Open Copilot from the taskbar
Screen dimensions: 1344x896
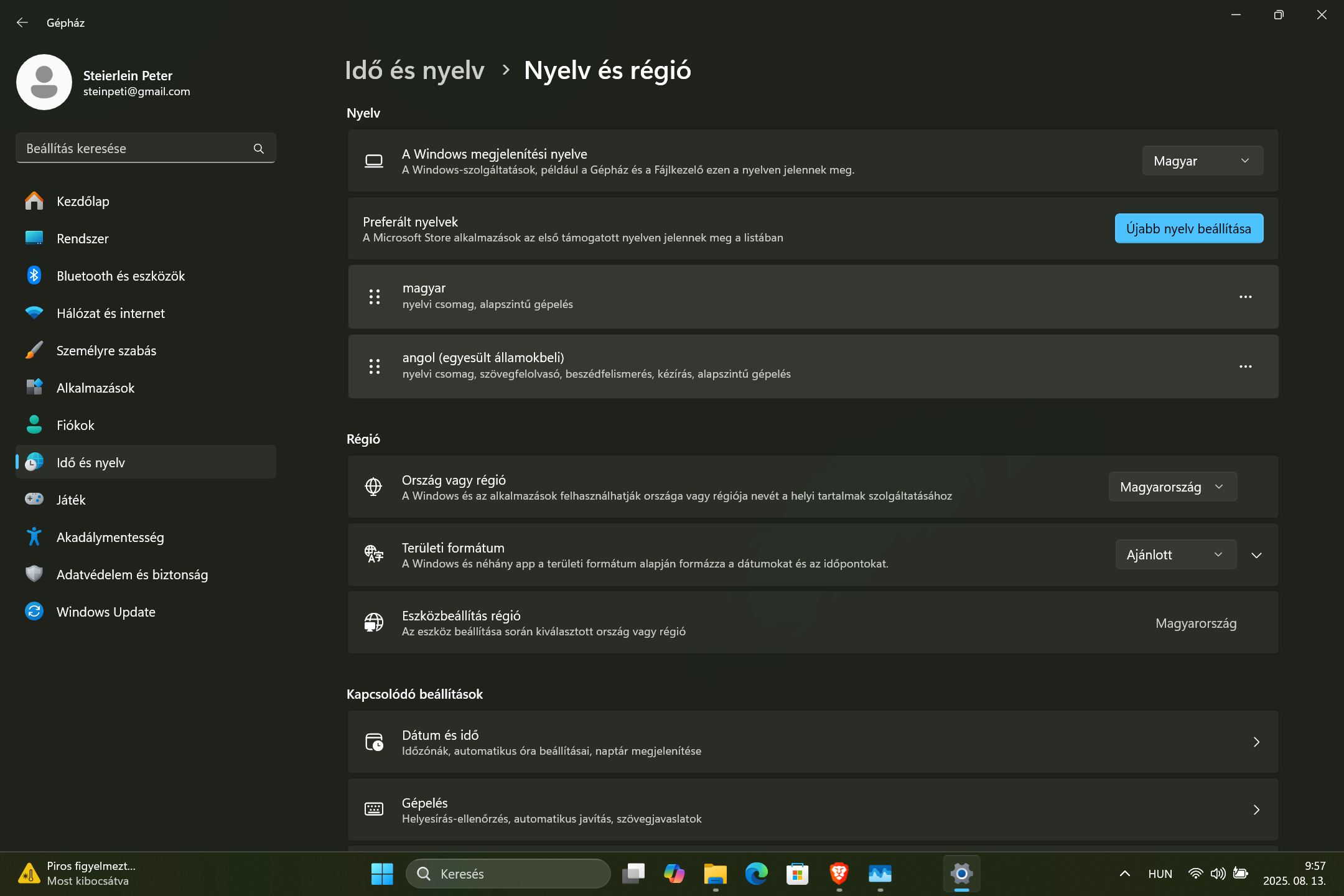(x=674, y=874)
